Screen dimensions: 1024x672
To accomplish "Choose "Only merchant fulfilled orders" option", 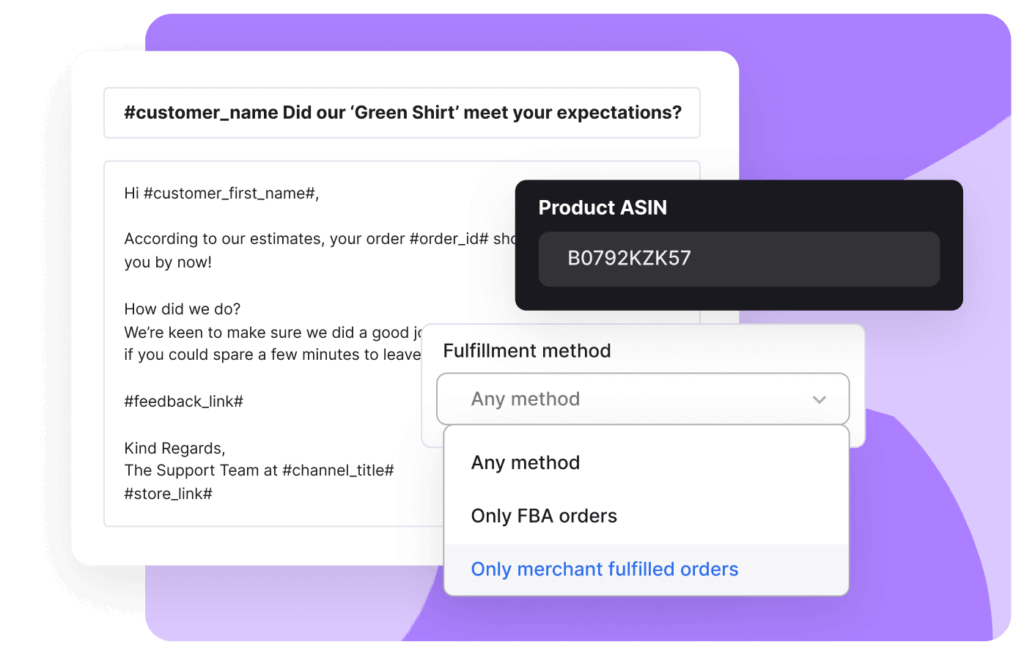I will tap(604, 568).
